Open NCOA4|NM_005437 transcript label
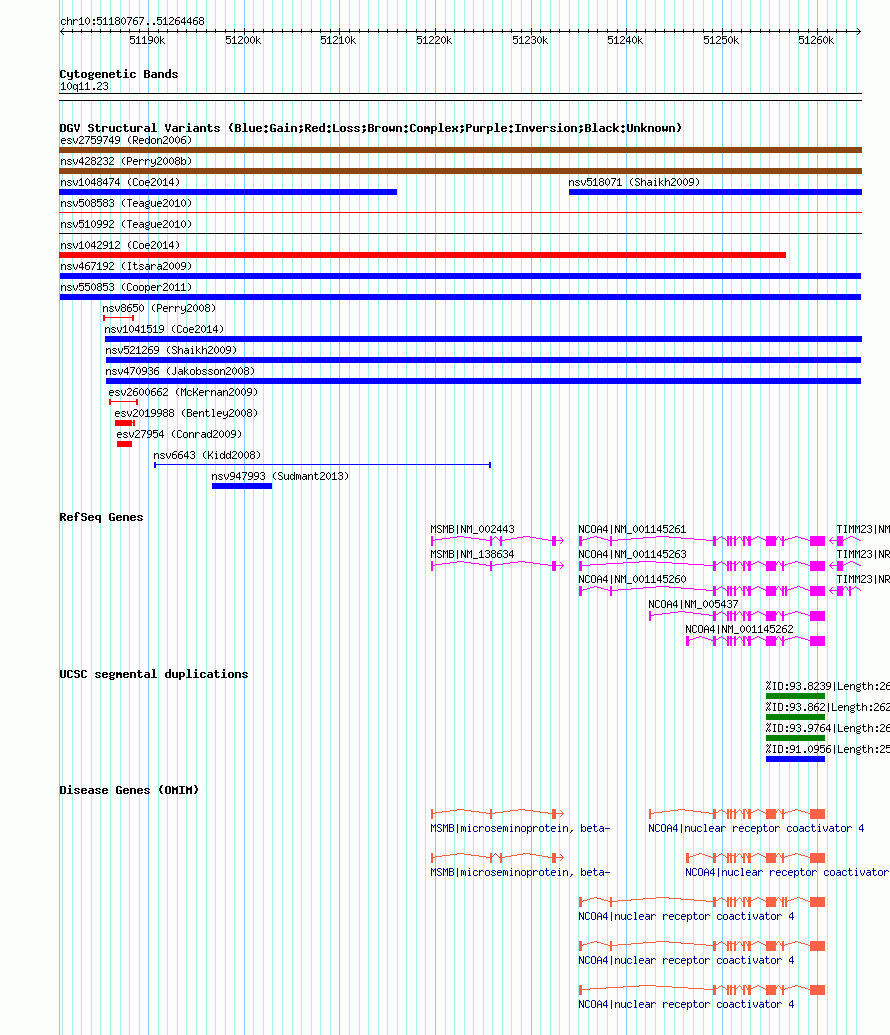The height and width of the screenshot is (1035, 890). pyautogui.click(x=693, y=605)
